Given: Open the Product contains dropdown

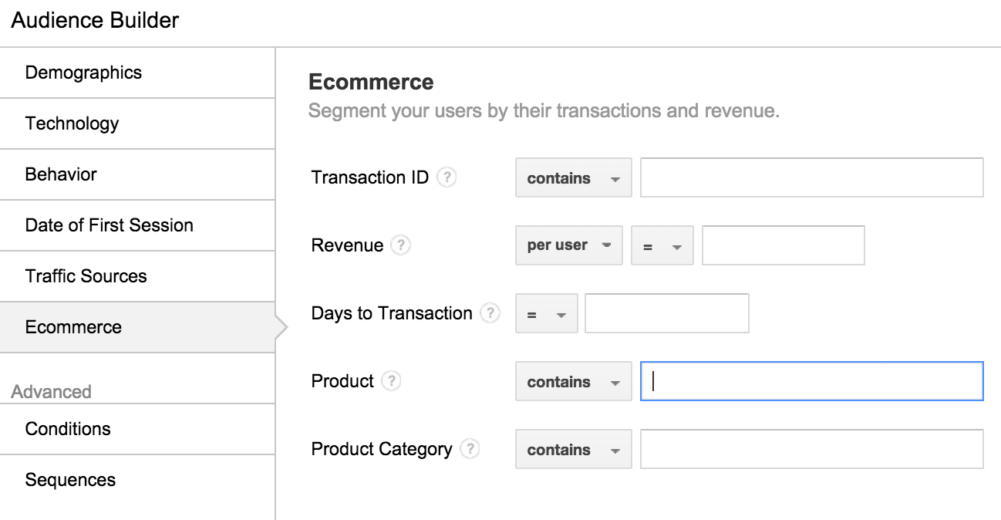Looking at the screenshot, I should point(573,382).
